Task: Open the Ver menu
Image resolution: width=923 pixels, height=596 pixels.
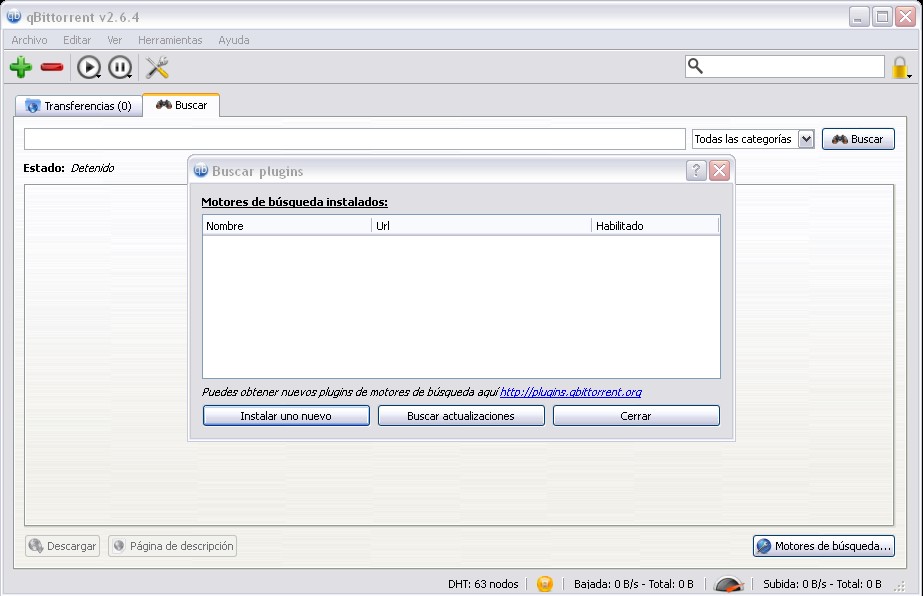Action: 115,40
